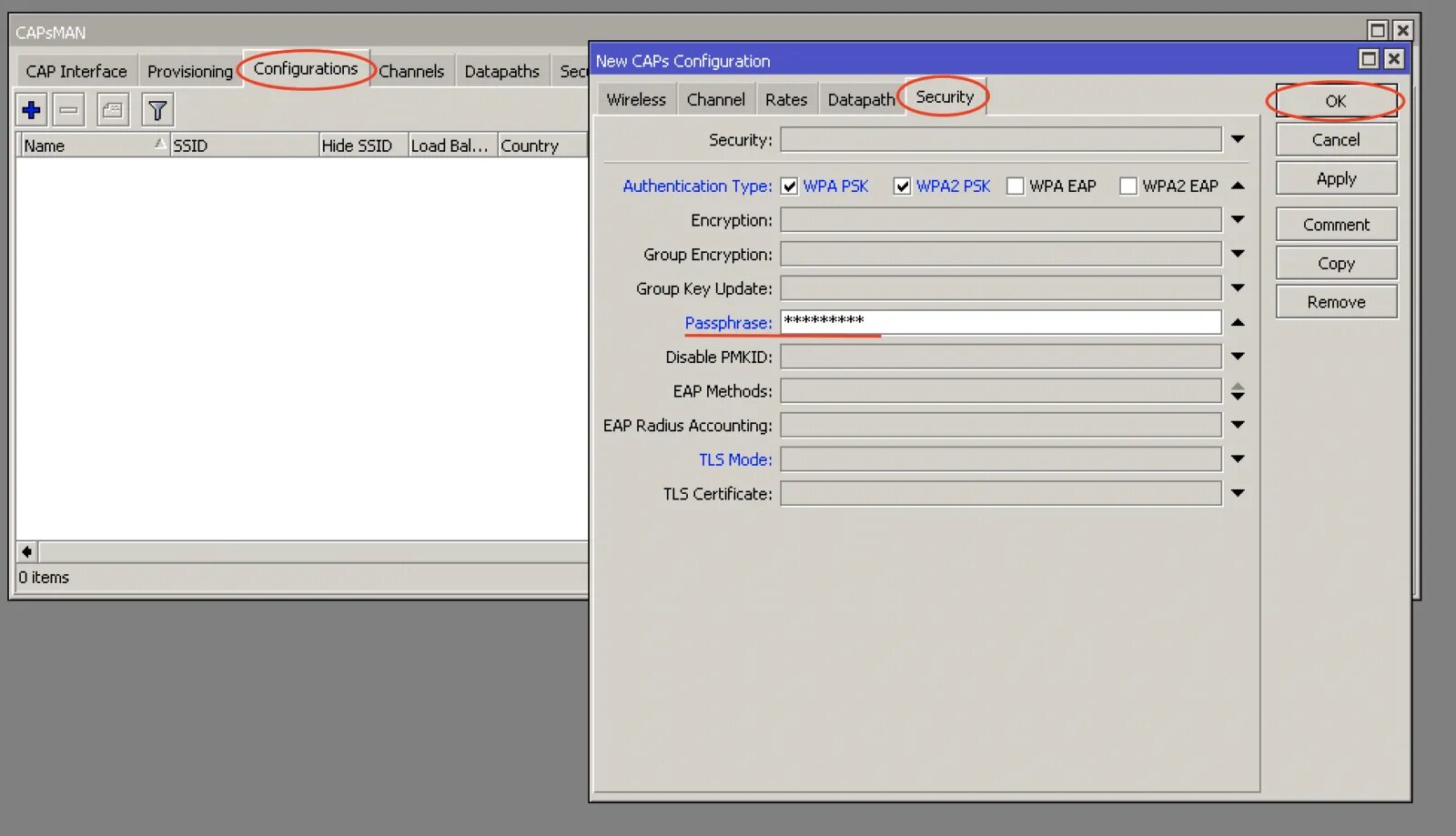The image size is (1456, 836).
Task: Click the Passphrase input field
Action: (1001, 322)
